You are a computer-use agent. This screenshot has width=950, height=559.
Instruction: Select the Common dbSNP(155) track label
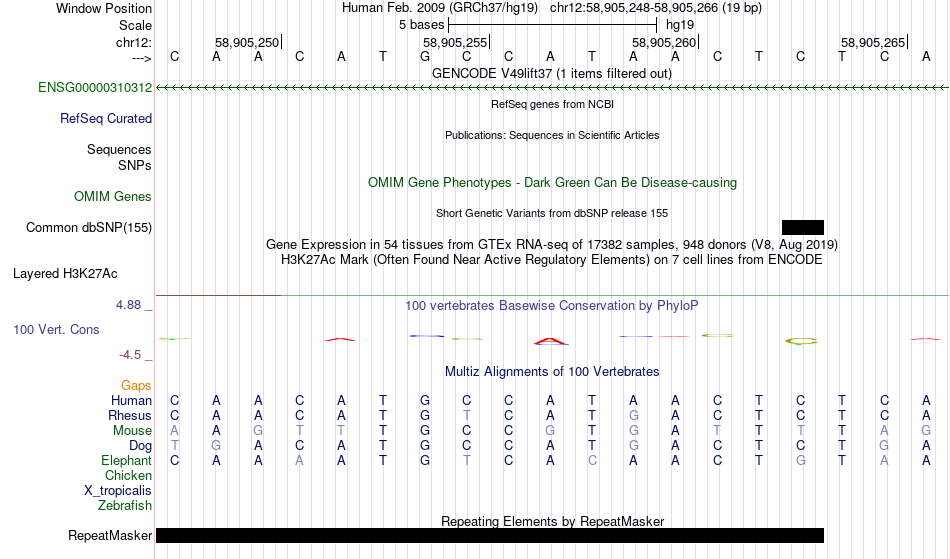tap(89, 228)
